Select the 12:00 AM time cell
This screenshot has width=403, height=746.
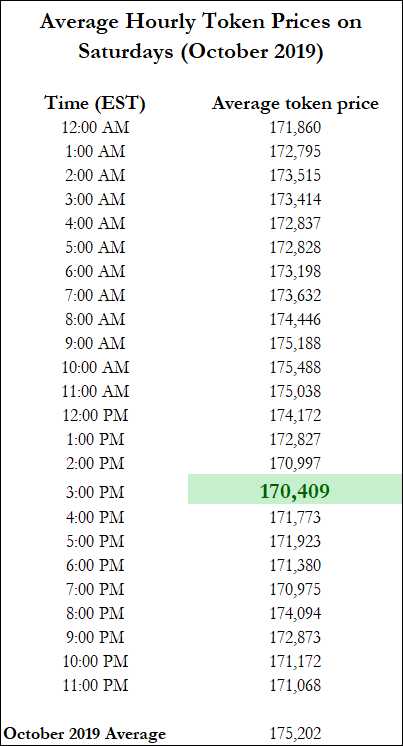pos(95,128)
